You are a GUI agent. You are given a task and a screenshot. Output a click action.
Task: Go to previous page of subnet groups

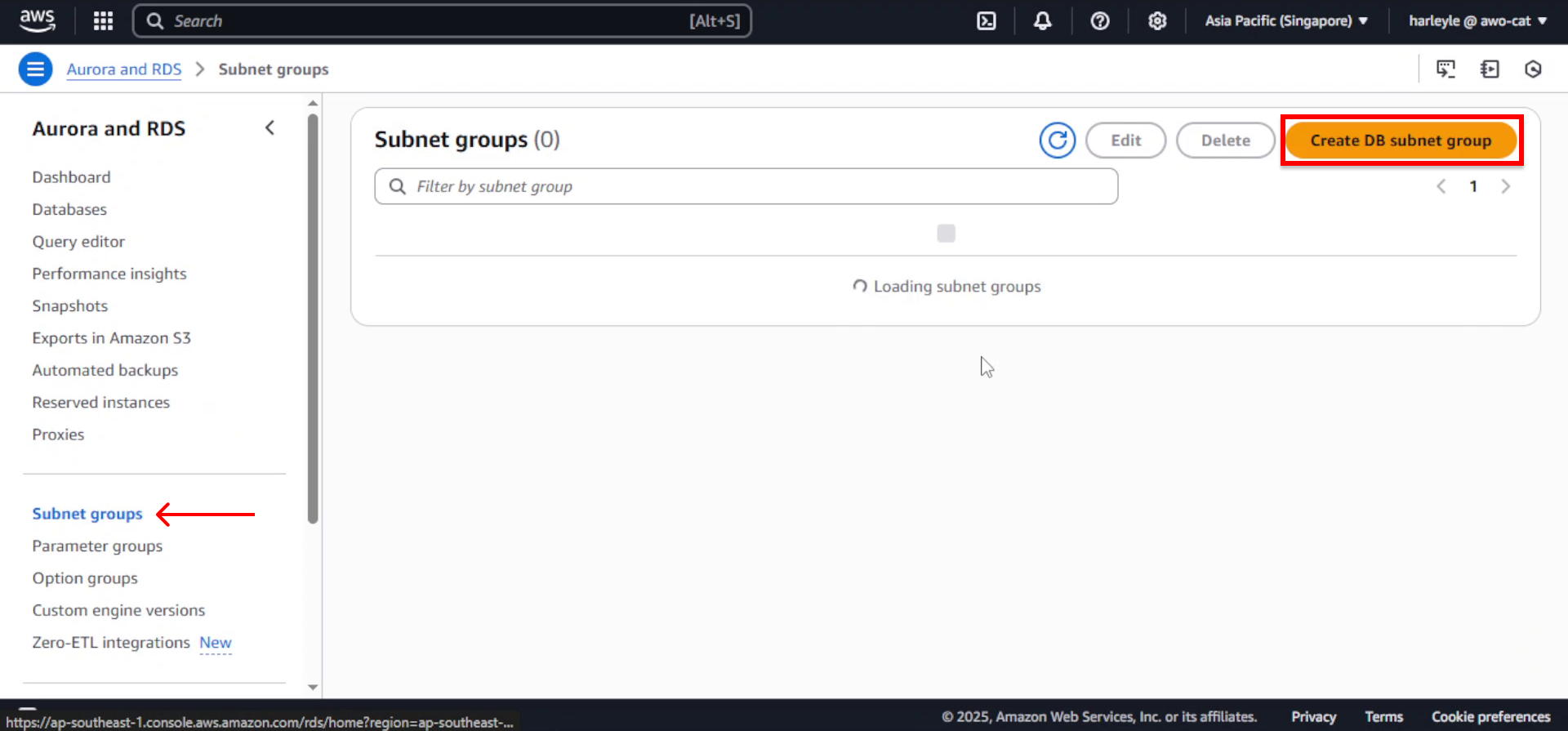pyautogui.click(x=1441, y=187)
